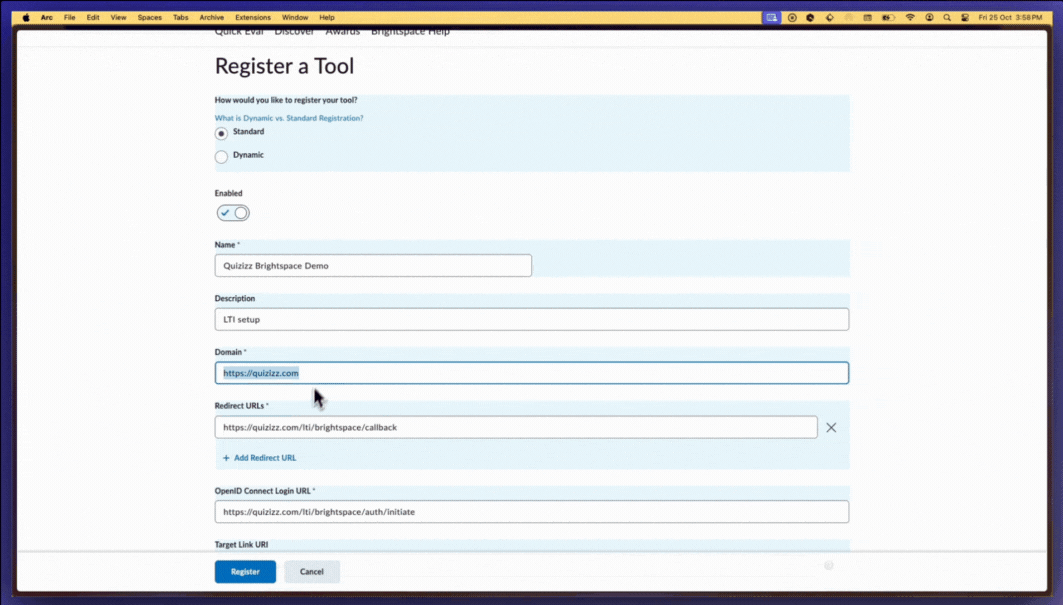This screenshot has height=605, width=1063.
Task: Open the Edit menu
Action: click(93, 18)
